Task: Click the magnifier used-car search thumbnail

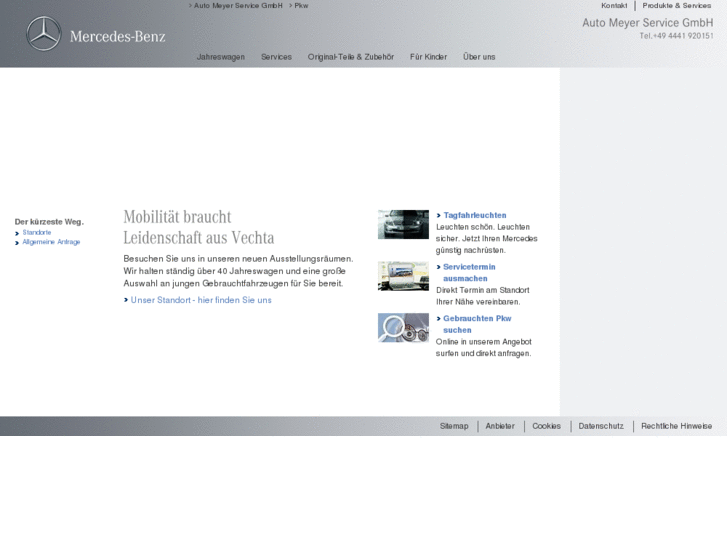Action: (403, 327)
